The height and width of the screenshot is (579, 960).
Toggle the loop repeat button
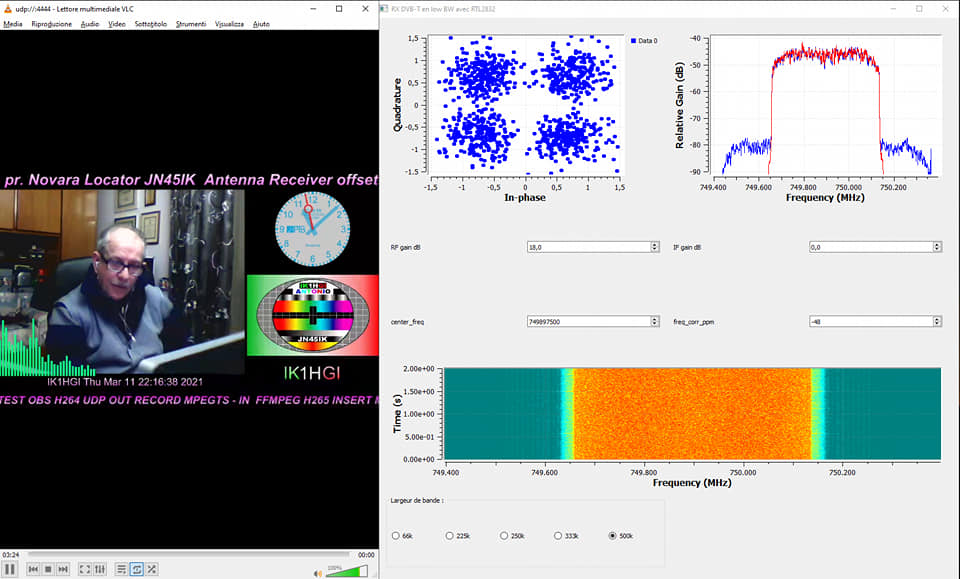[136, 569]
